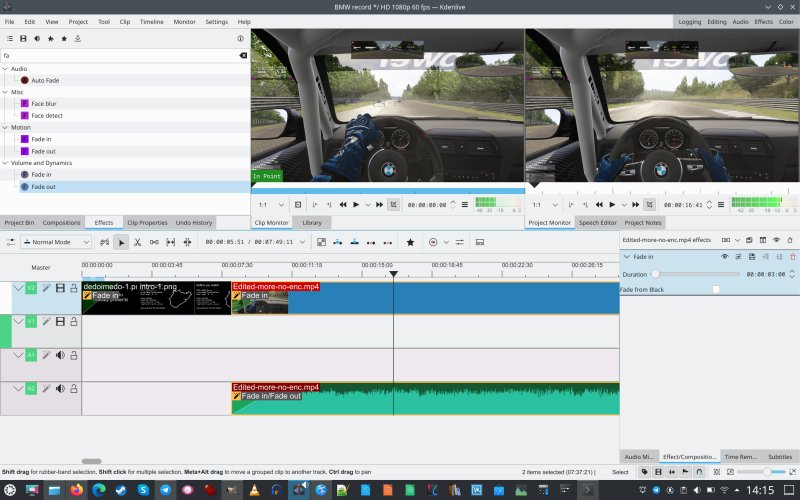Toggle lock on track V2
800x500 pixels.
[x=74, y=289]
